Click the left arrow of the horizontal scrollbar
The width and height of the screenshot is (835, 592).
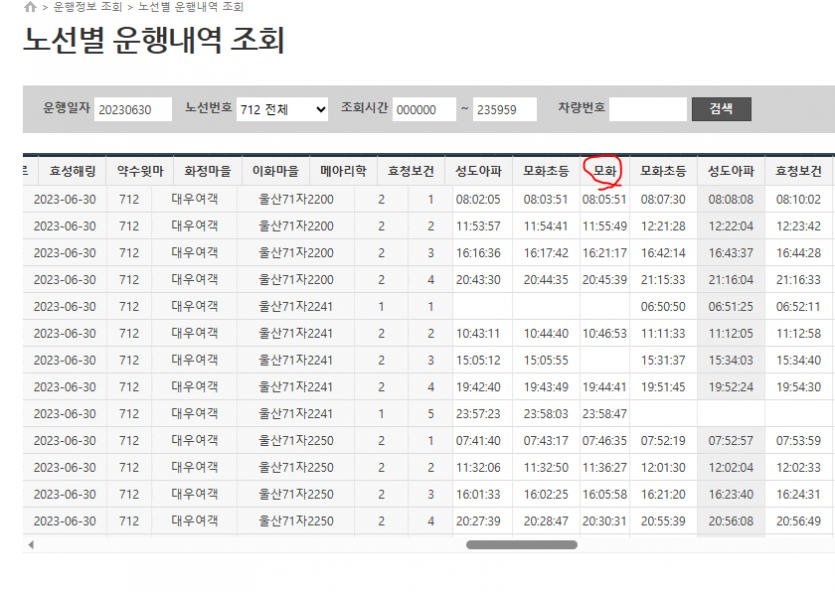pos(31,545)
